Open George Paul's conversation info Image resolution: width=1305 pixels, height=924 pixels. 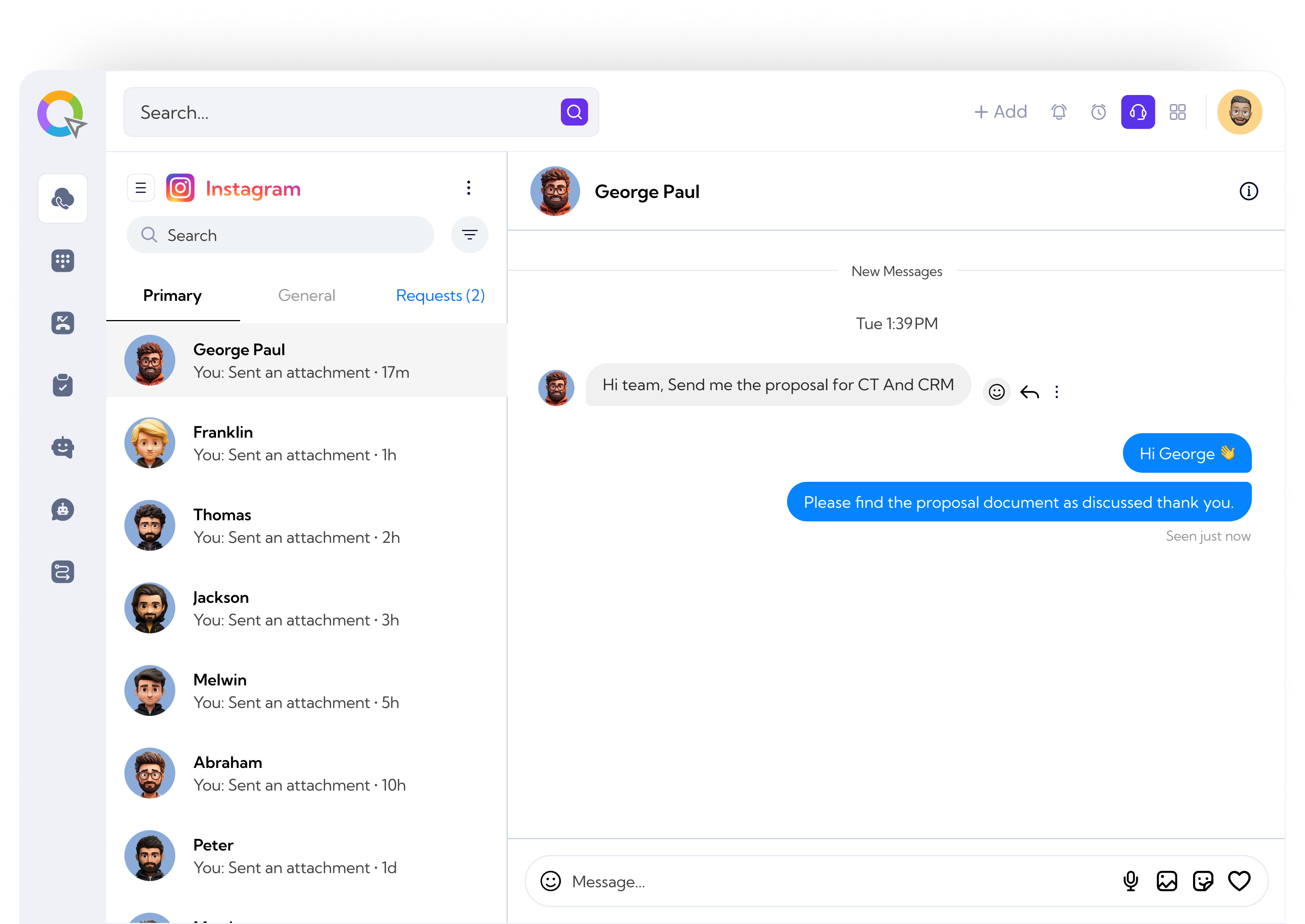click(x=1249, y=191)
